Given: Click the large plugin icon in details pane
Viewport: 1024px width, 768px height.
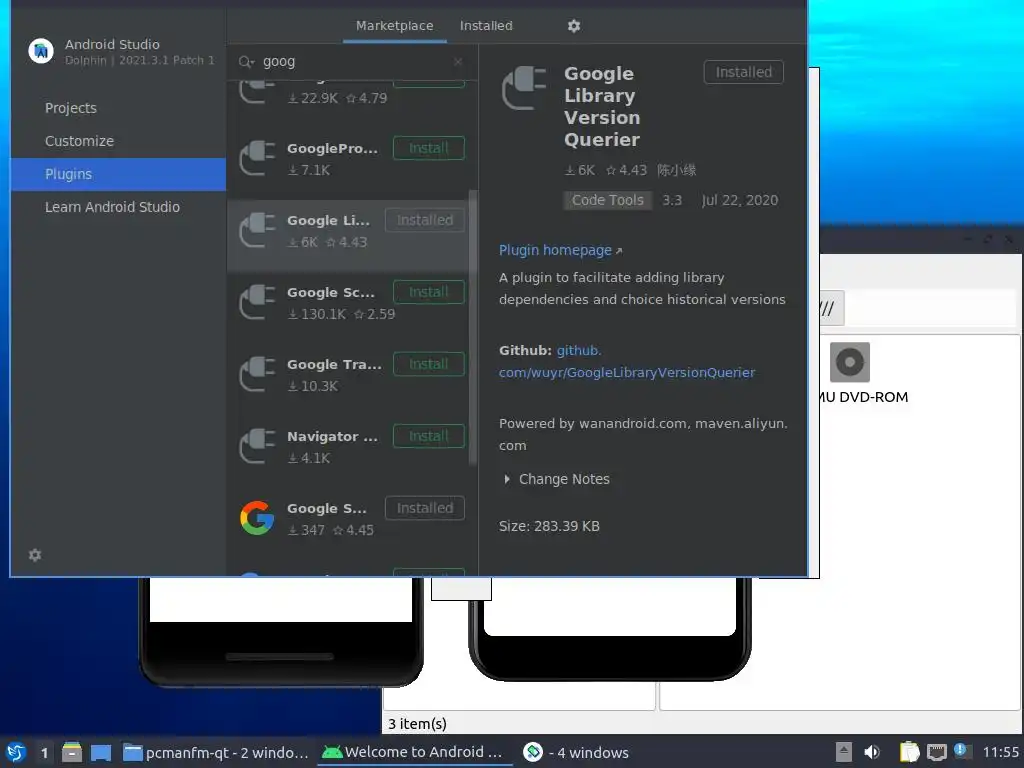Looking at the screenshot, I should tap(524, 88).
